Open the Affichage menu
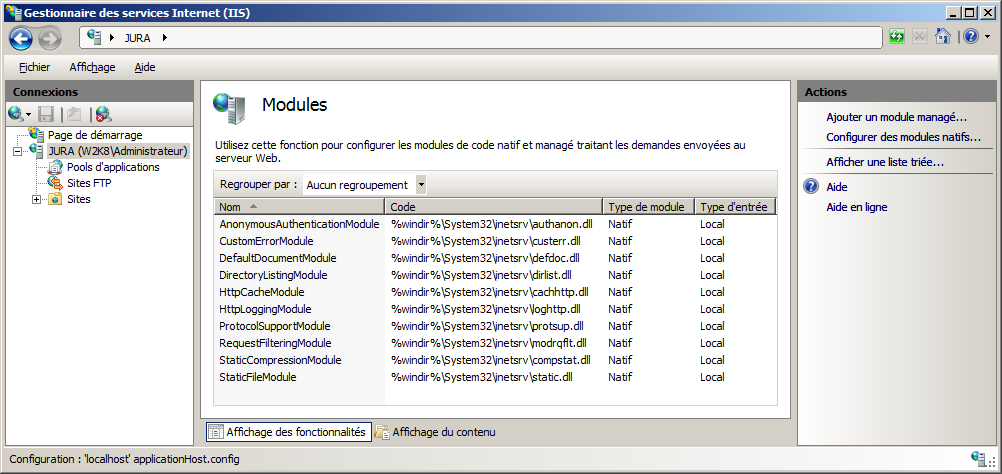The image size is (1002, 474). (92, 67)
